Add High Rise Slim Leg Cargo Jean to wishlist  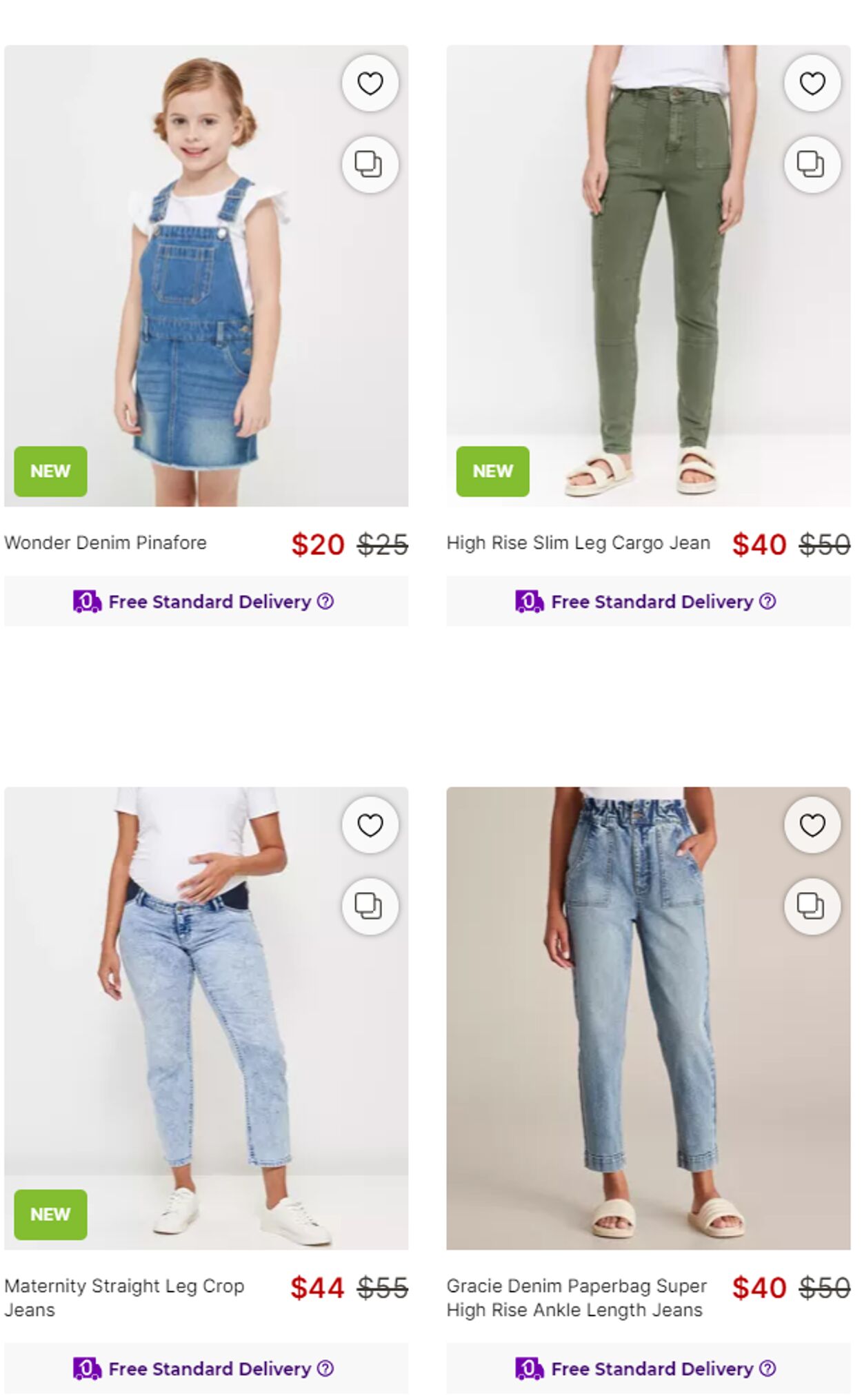[812, 83]
